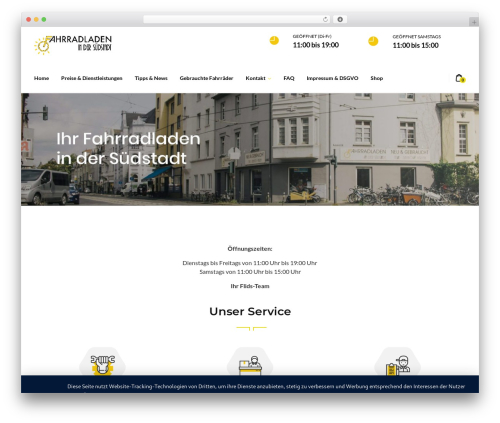Expand the Kontakt dropdown chevron
This screenshot has width=500, height=423.
[269, 79]
